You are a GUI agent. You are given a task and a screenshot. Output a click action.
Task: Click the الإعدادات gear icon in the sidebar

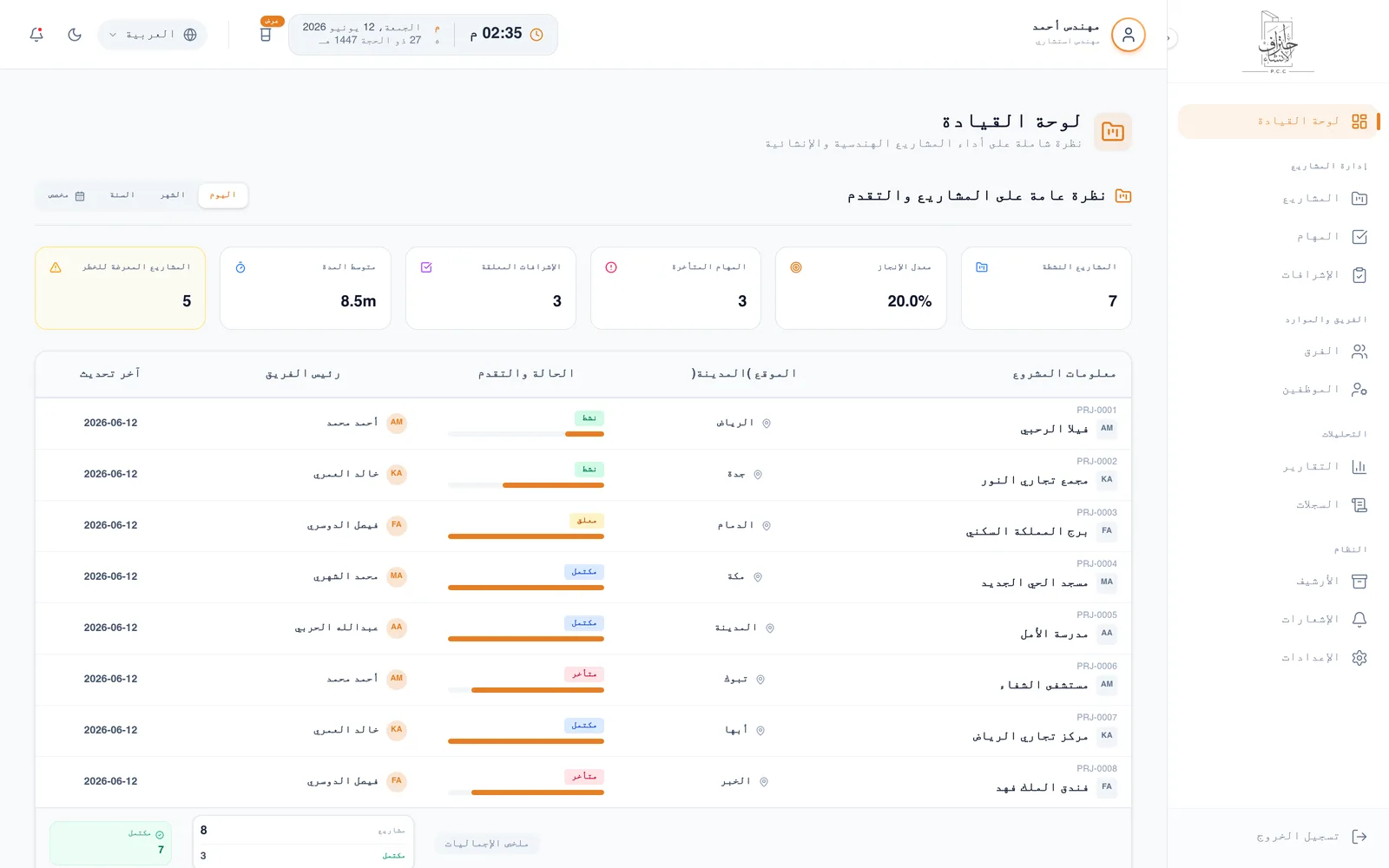pos(1359,658)
